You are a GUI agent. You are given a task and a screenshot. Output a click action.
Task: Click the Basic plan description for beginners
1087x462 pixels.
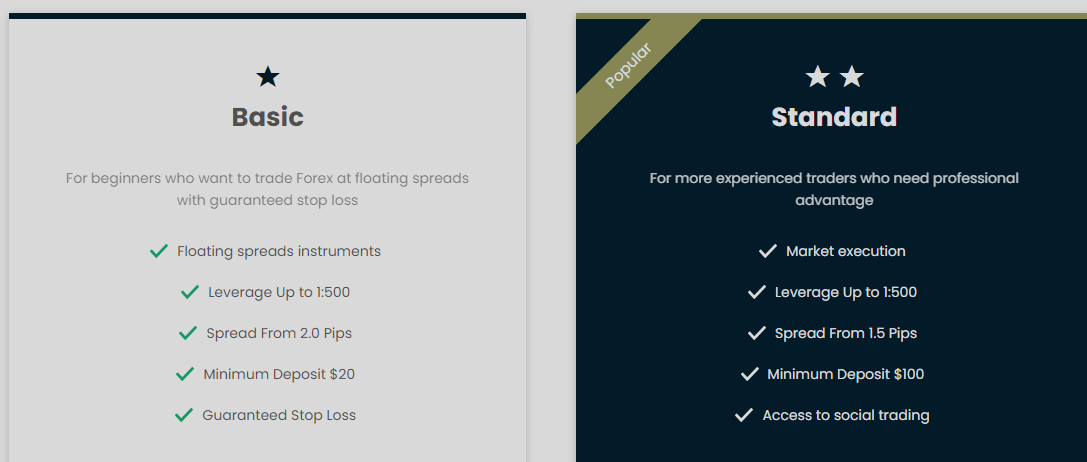pos(268,189)
